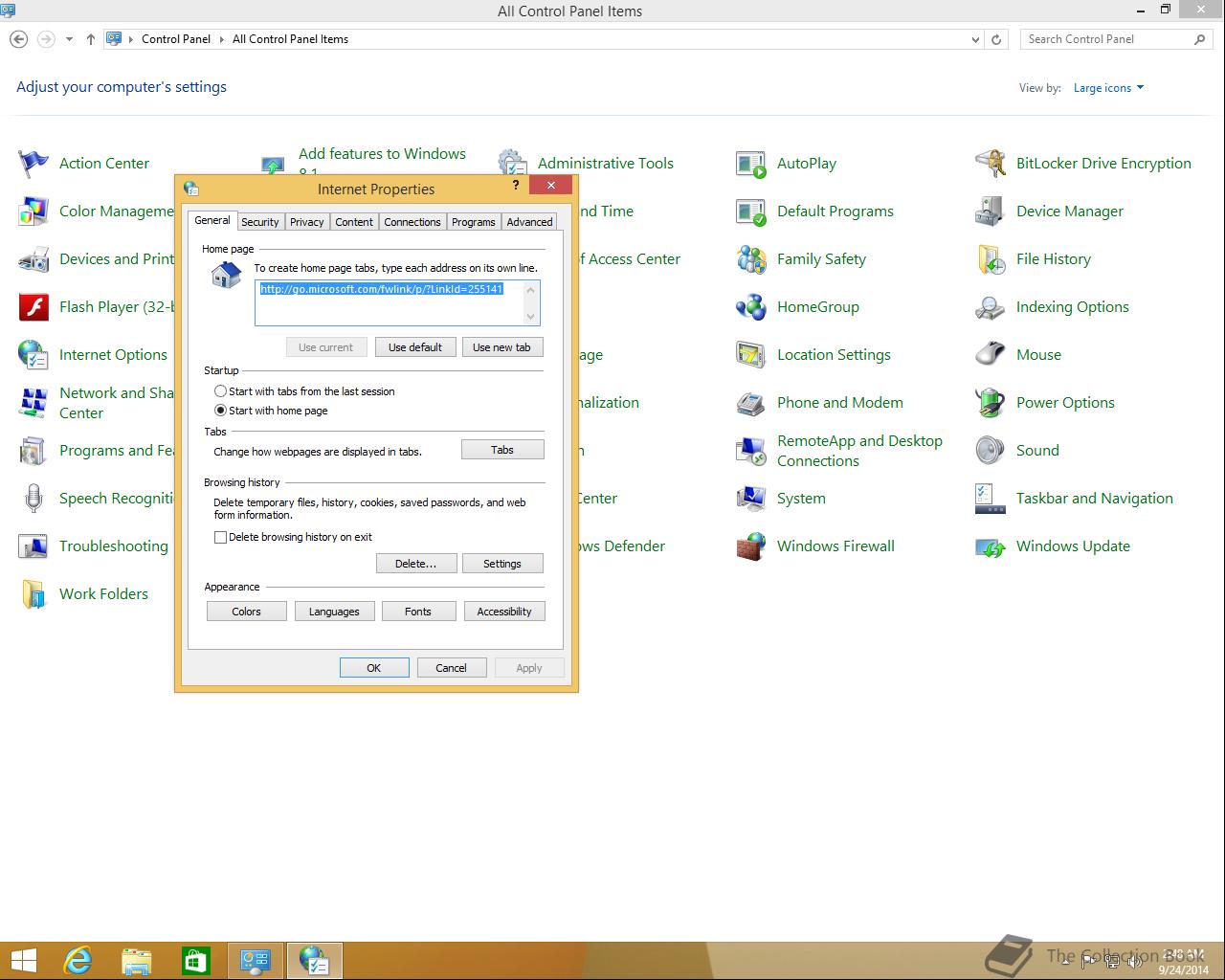The height and width of the screenshot is (980, 1225).
Task: Open the Work Folders icon
Action: coord(33,594)
